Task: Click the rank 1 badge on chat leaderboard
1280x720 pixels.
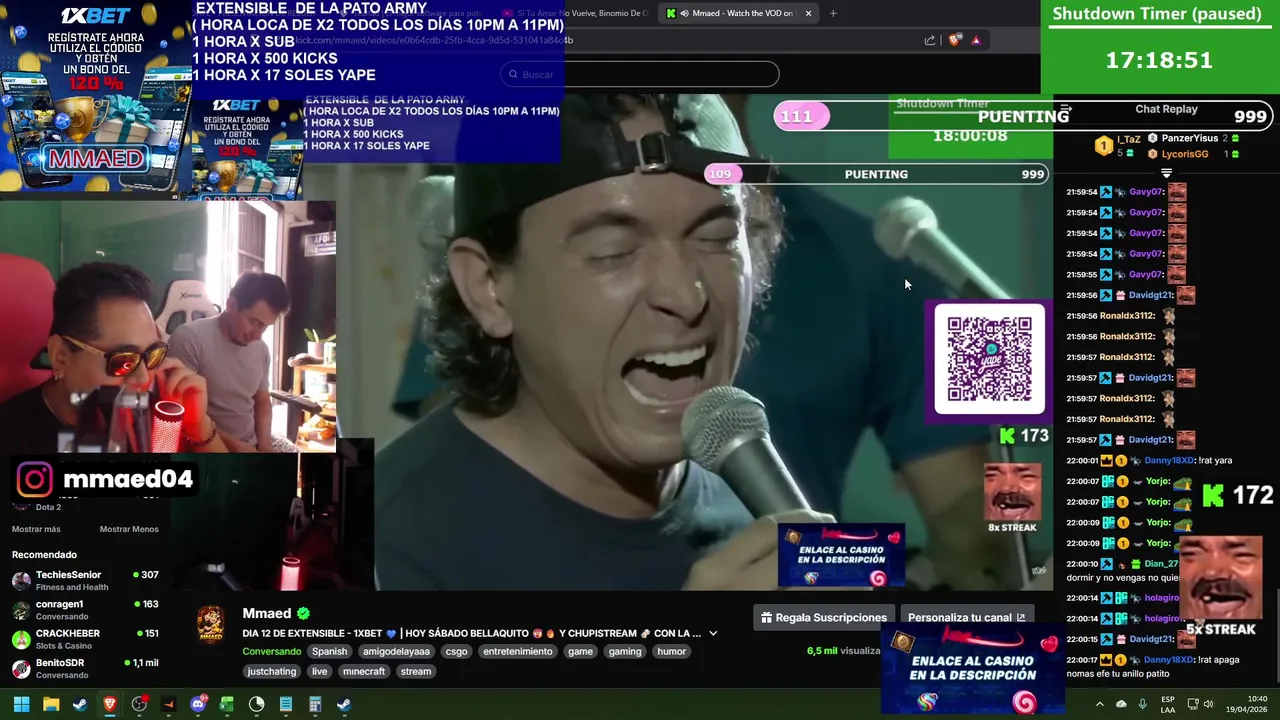Action: click(x=1103, y=146)
